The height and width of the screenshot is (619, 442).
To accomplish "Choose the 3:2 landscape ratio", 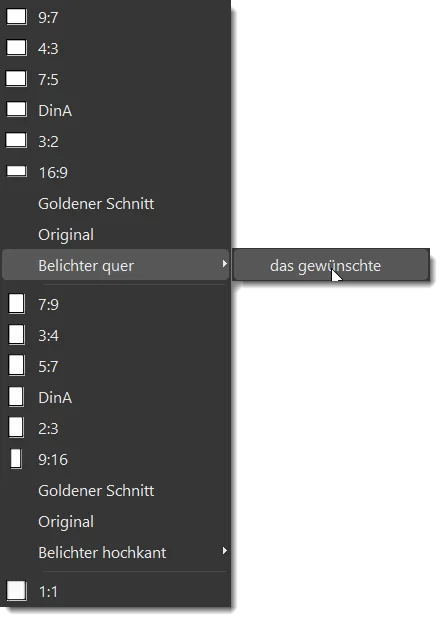I will (x=115, y=141).
